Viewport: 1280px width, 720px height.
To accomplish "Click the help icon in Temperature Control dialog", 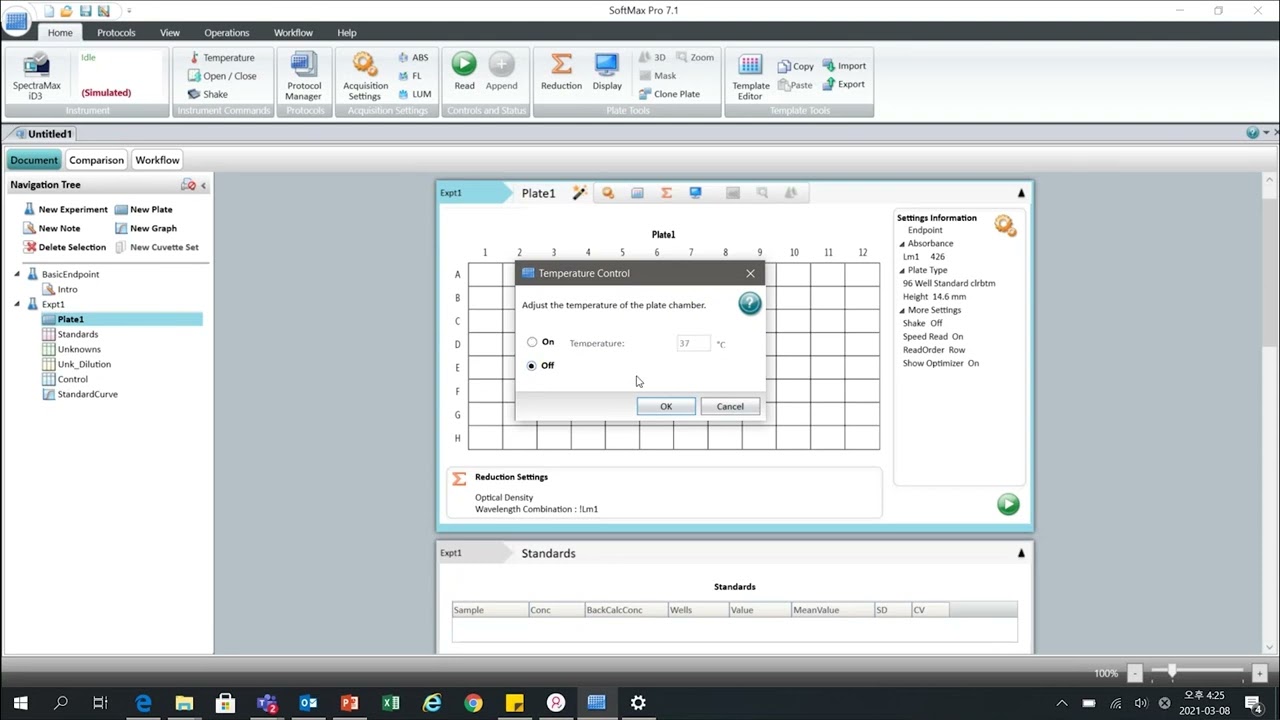I will pyautogui.click(x=749, y=304).
